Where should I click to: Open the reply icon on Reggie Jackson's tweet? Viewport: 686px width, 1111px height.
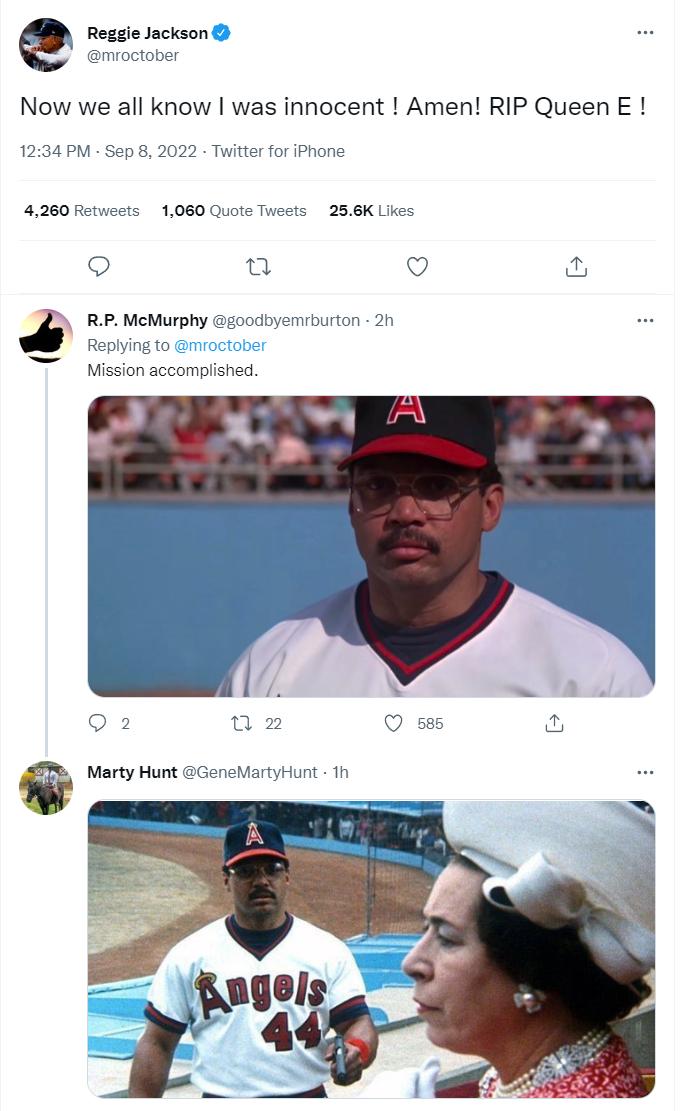[x=98, y=266]
